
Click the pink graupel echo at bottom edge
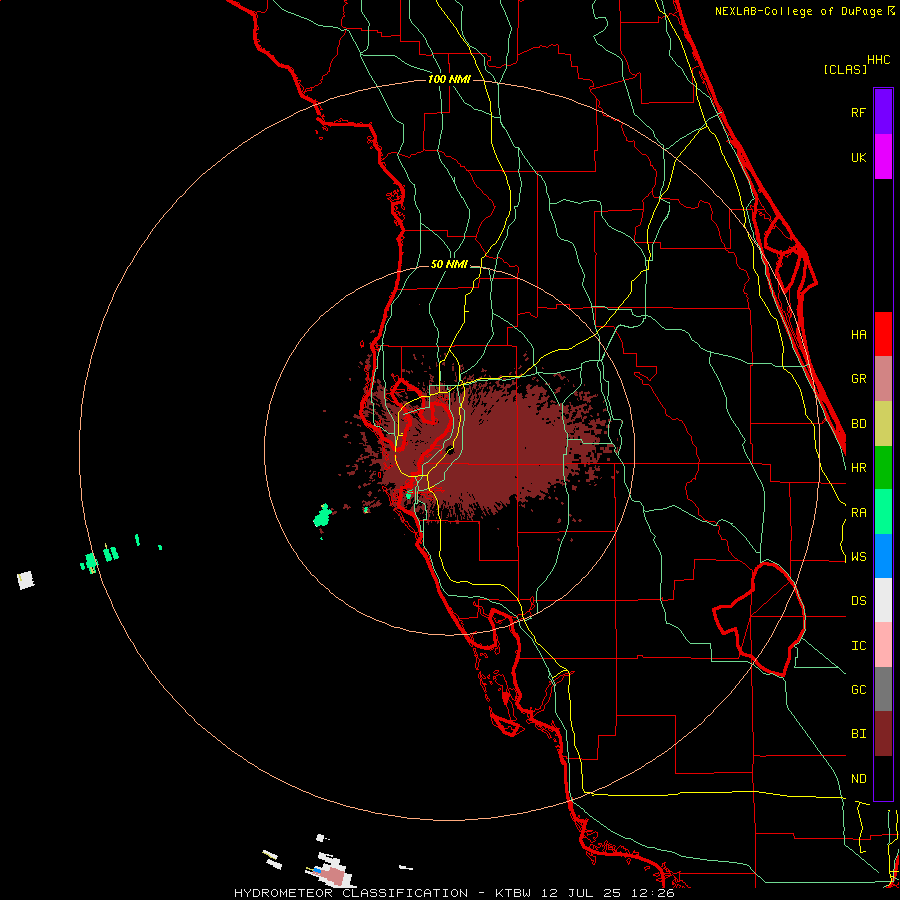333,876
